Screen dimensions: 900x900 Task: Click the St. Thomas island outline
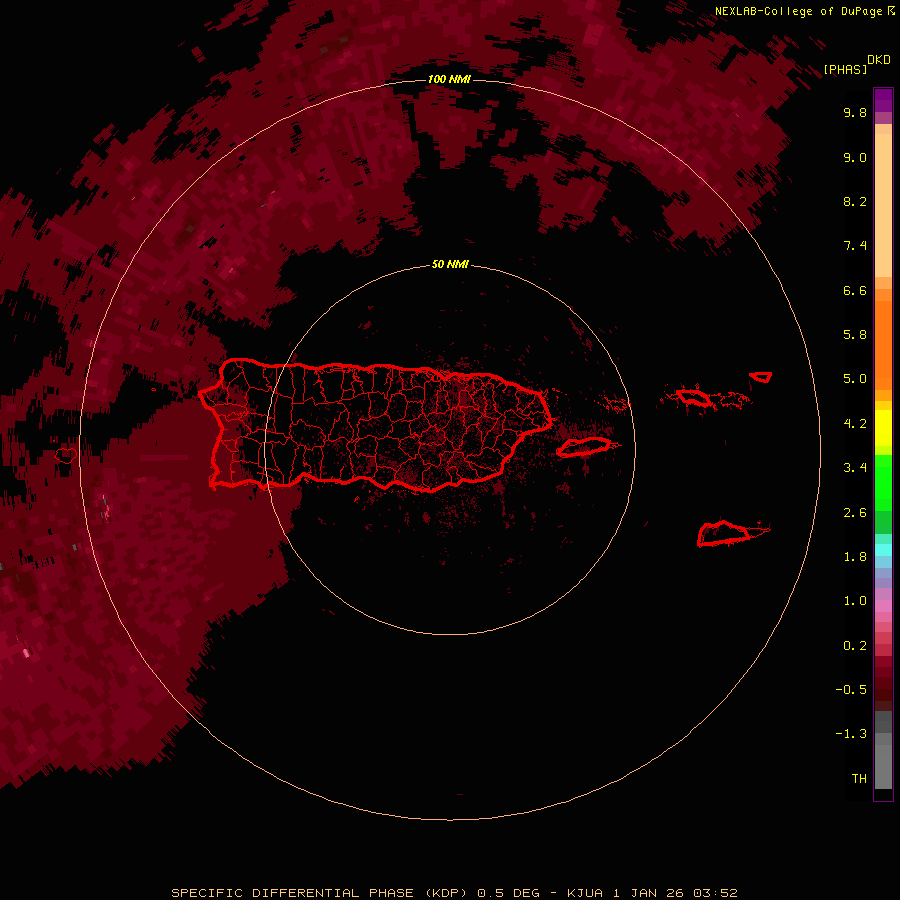coord(694,397)
